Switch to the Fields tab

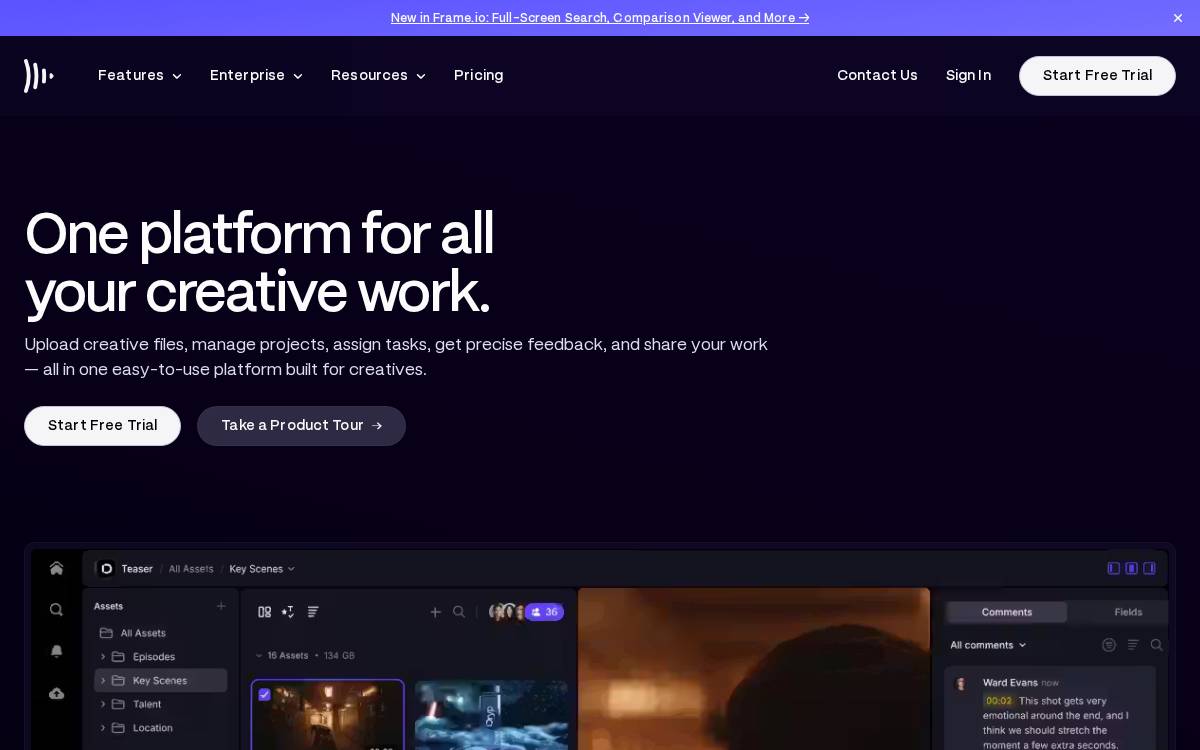pyautogui.click(x=1128, y=612)
